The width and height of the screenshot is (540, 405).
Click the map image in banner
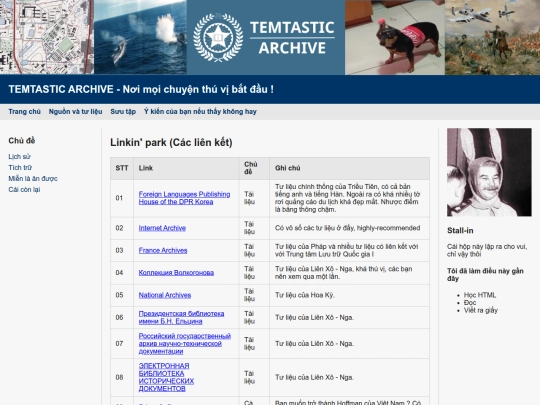pyautogui.click(x=46, y=37)
